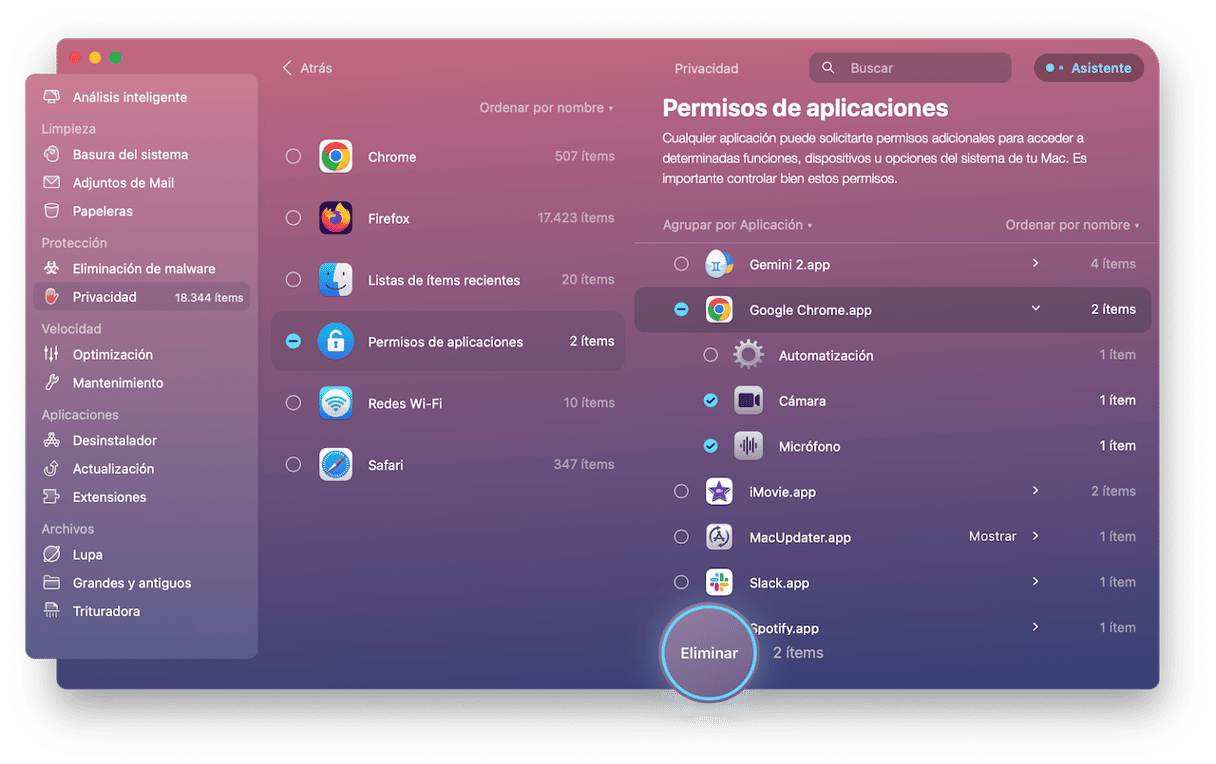Uncheck the Micrófono permission checkbox

tap(711, 446)
